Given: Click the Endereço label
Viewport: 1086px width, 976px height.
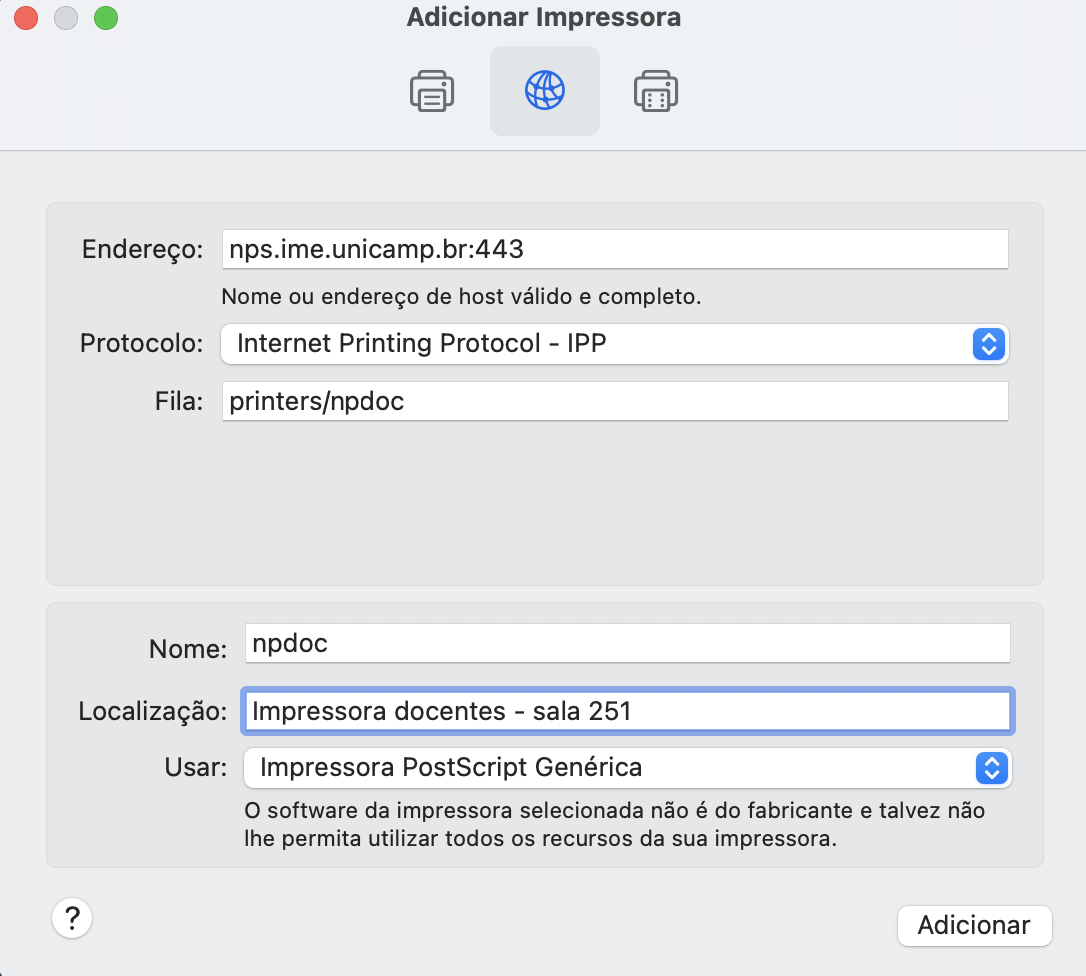Looking at the screenshot, I should [x=143, y=249].
